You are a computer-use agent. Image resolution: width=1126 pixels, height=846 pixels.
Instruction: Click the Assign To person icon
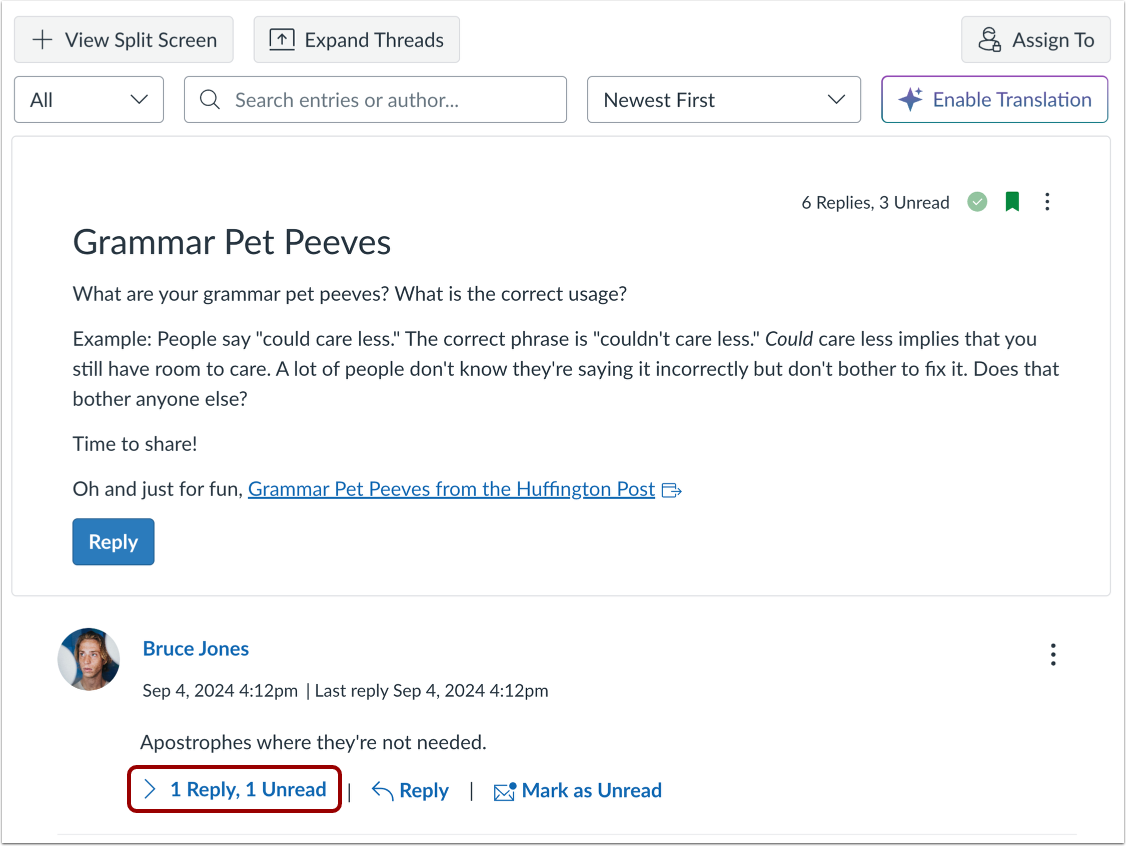(x=990, y=40)
